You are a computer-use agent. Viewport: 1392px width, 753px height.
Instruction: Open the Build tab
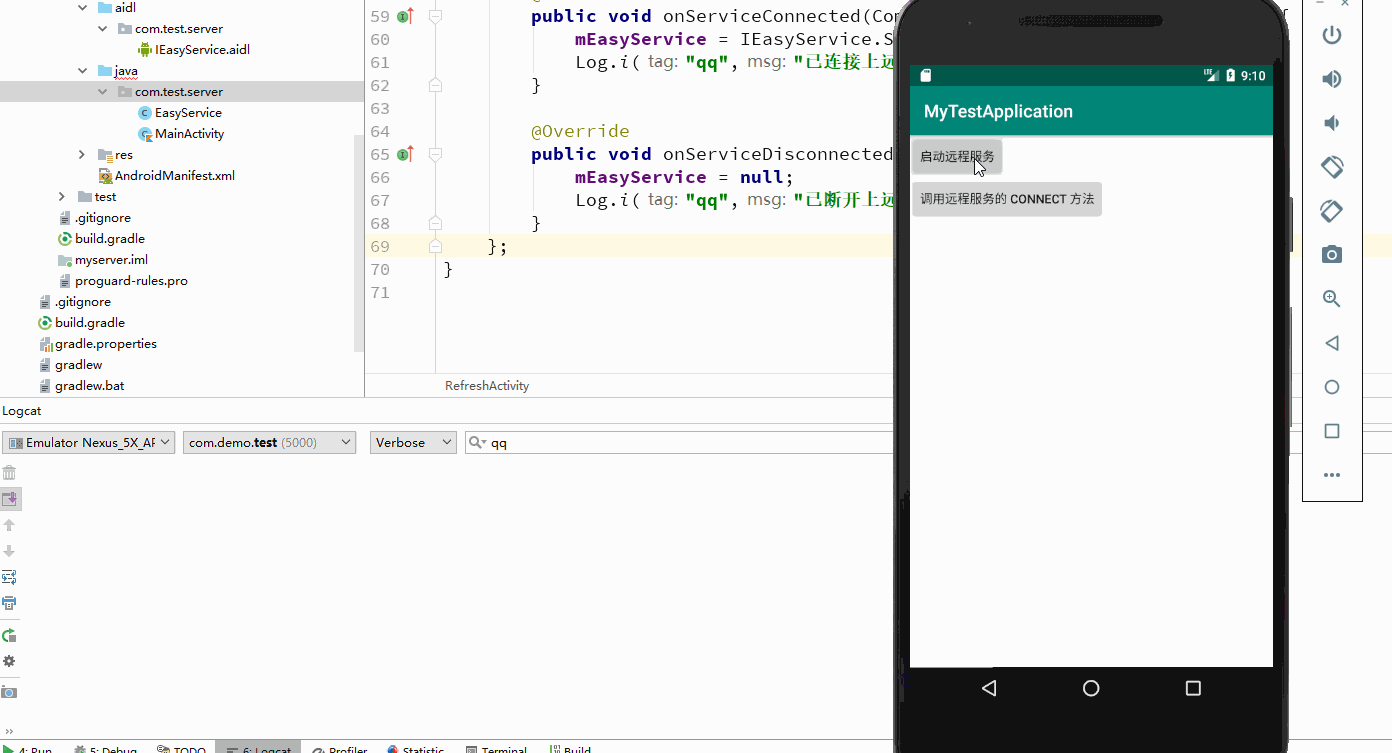[569, 748]
